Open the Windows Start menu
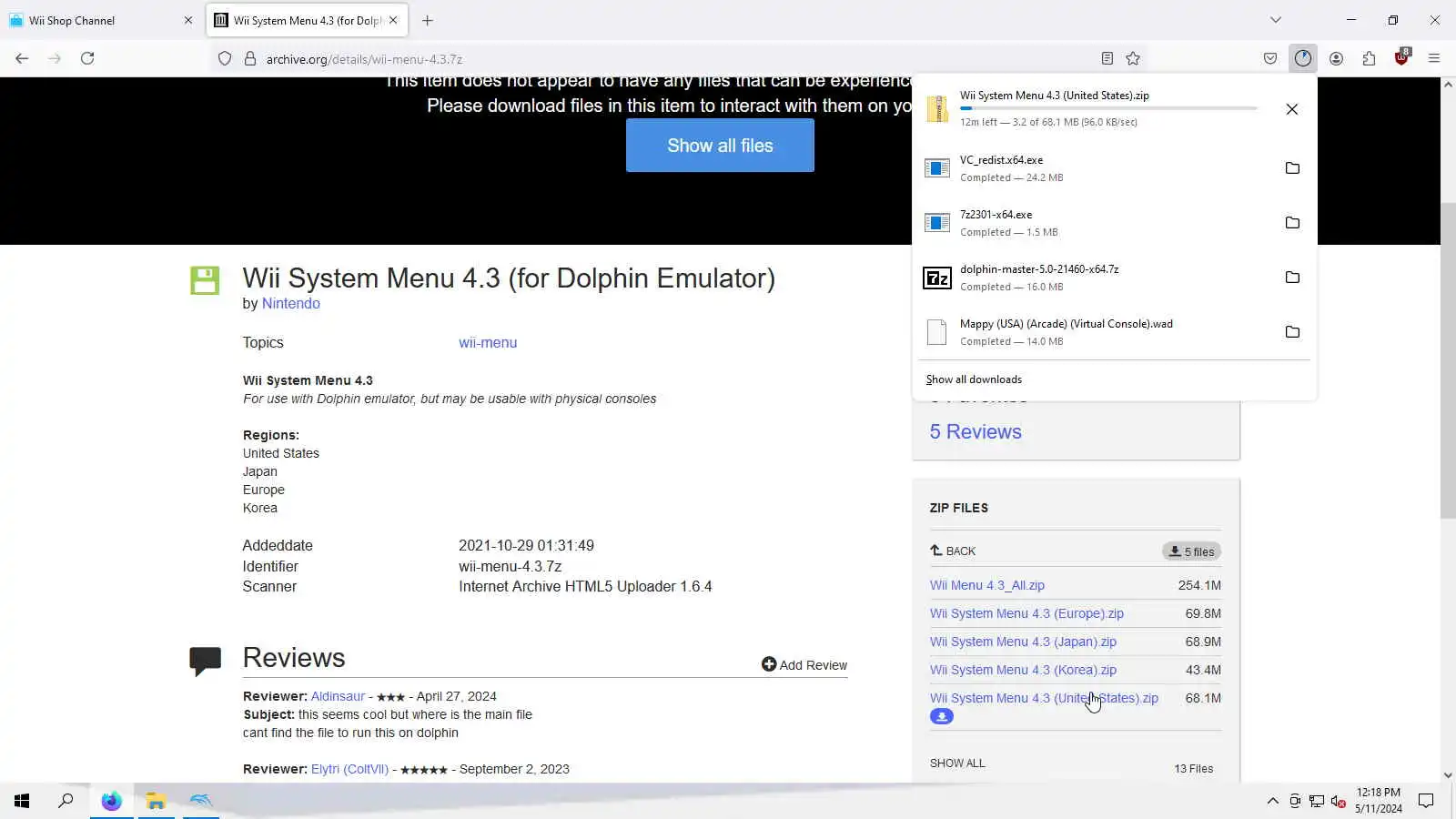Screen dimensions: 1456x819 (x=22, y=801)
